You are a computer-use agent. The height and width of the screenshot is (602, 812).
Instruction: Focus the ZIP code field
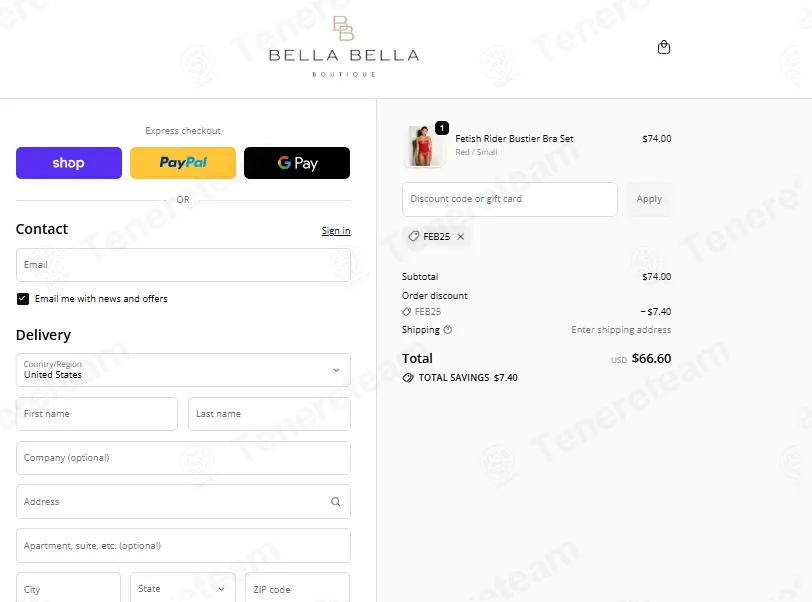click(297, 589)
